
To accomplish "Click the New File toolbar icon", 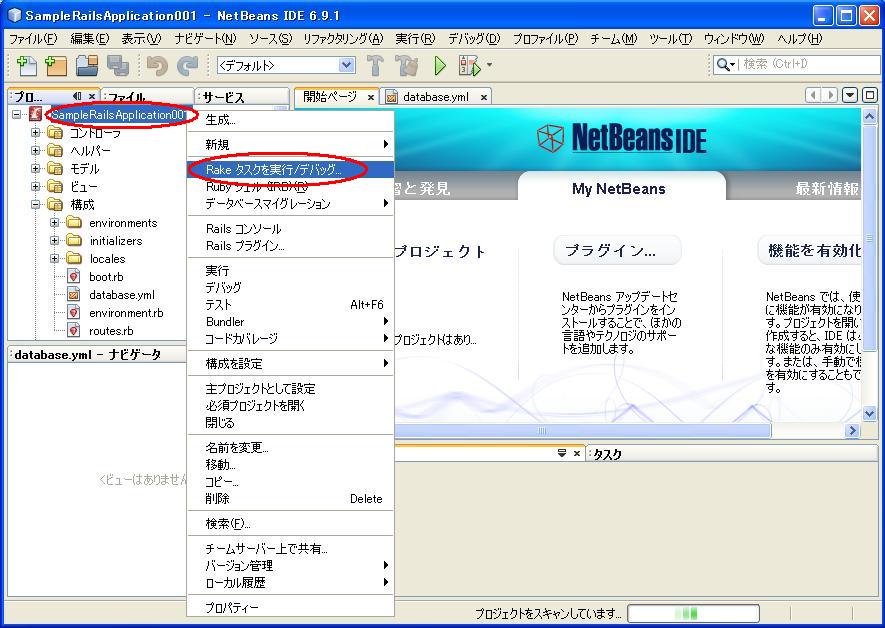I will 27,65.
